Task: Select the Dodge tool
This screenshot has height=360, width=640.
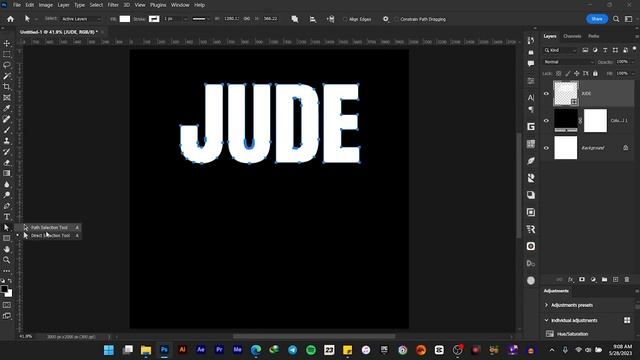Action: coord(7,195)
